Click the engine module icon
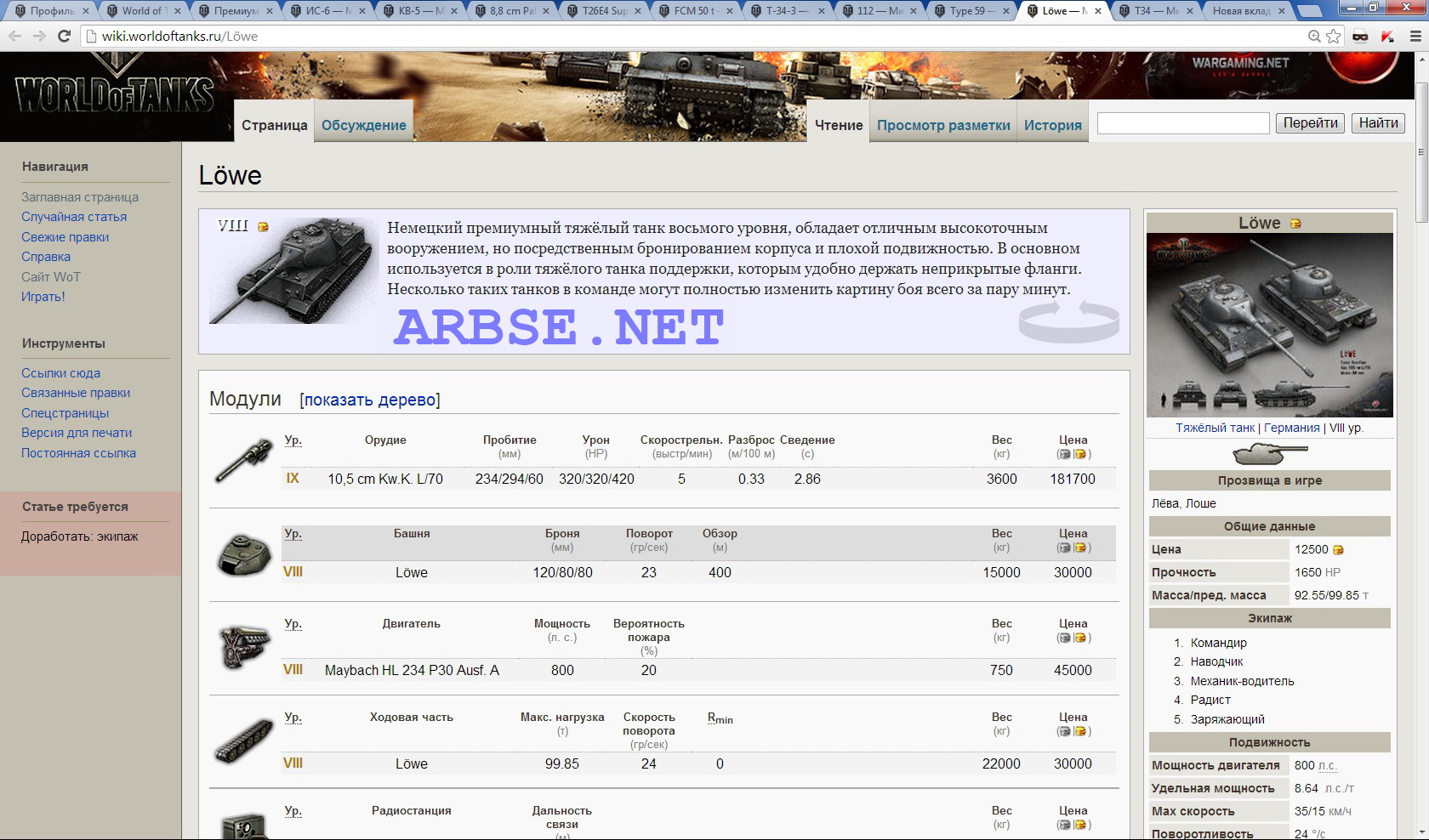1429x840 pixels. [x=244, y=646]
